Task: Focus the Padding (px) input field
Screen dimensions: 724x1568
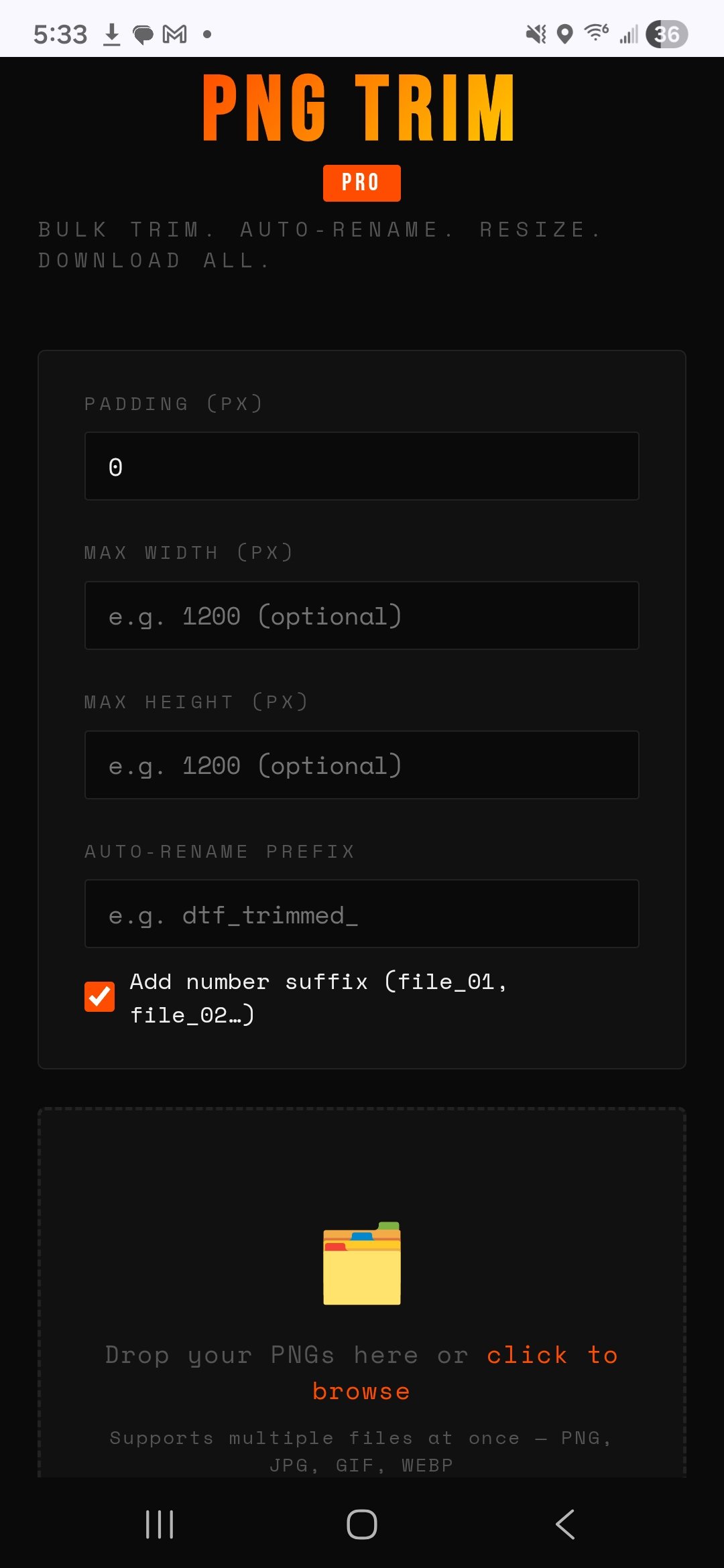Action: [362, 466]
